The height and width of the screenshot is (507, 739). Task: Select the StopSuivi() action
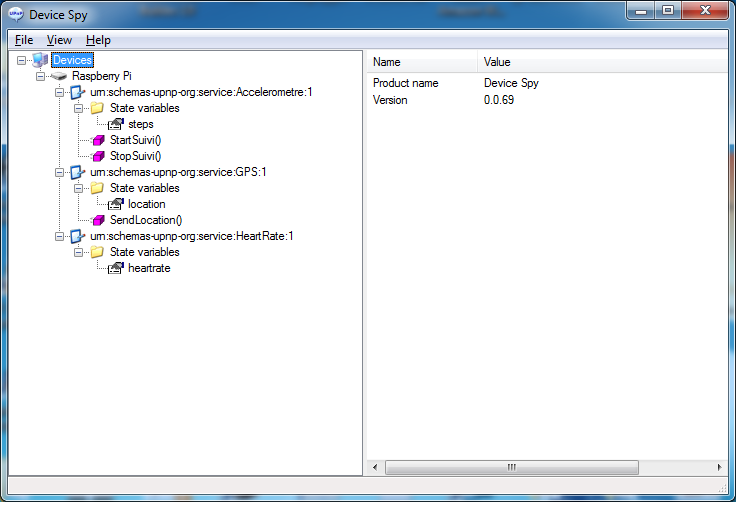coord(135,156)
